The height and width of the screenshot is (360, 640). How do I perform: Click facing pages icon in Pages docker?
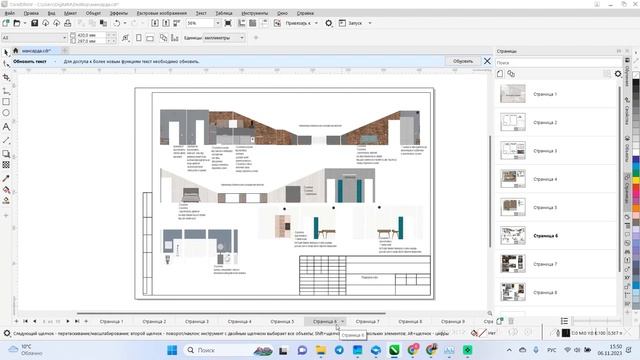511,74
